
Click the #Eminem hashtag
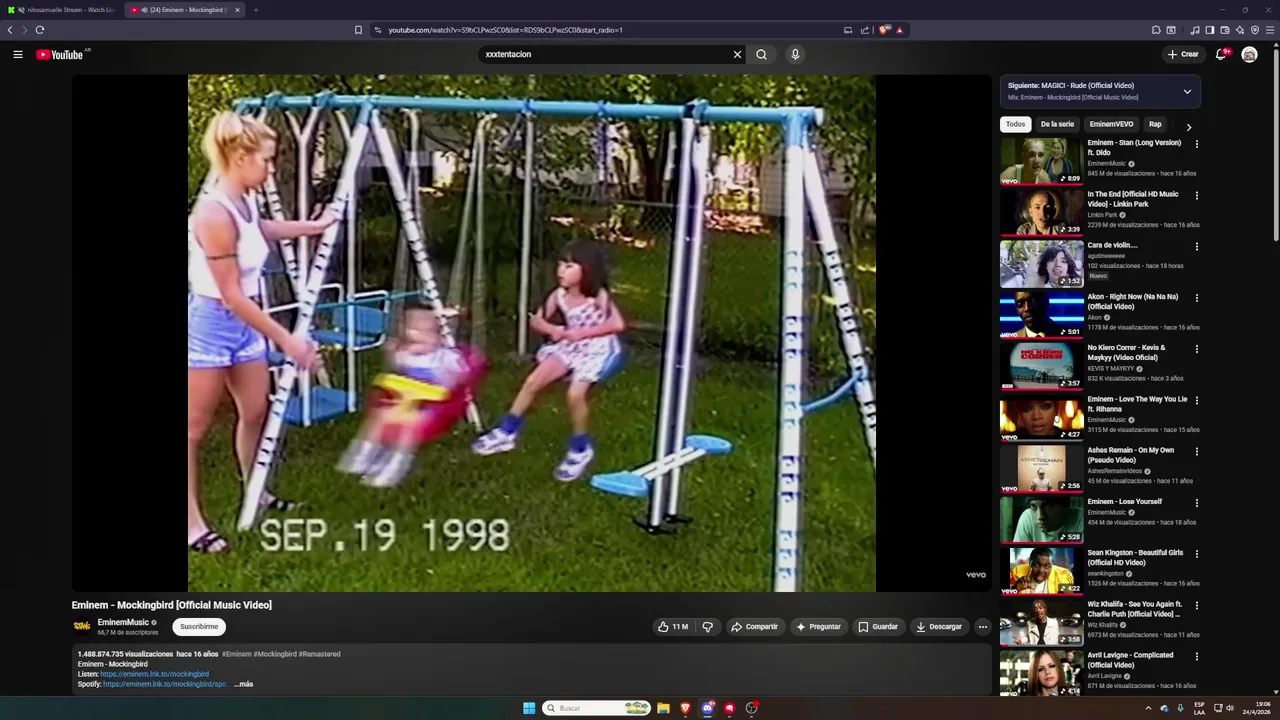(237, 654)
